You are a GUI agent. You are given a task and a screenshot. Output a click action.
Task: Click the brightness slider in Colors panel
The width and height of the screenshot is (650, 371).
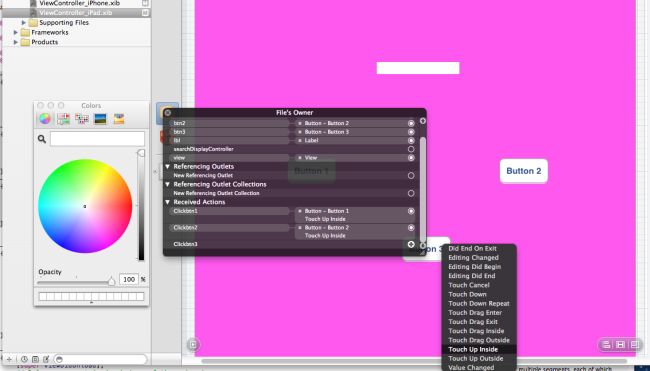[141, 205]
